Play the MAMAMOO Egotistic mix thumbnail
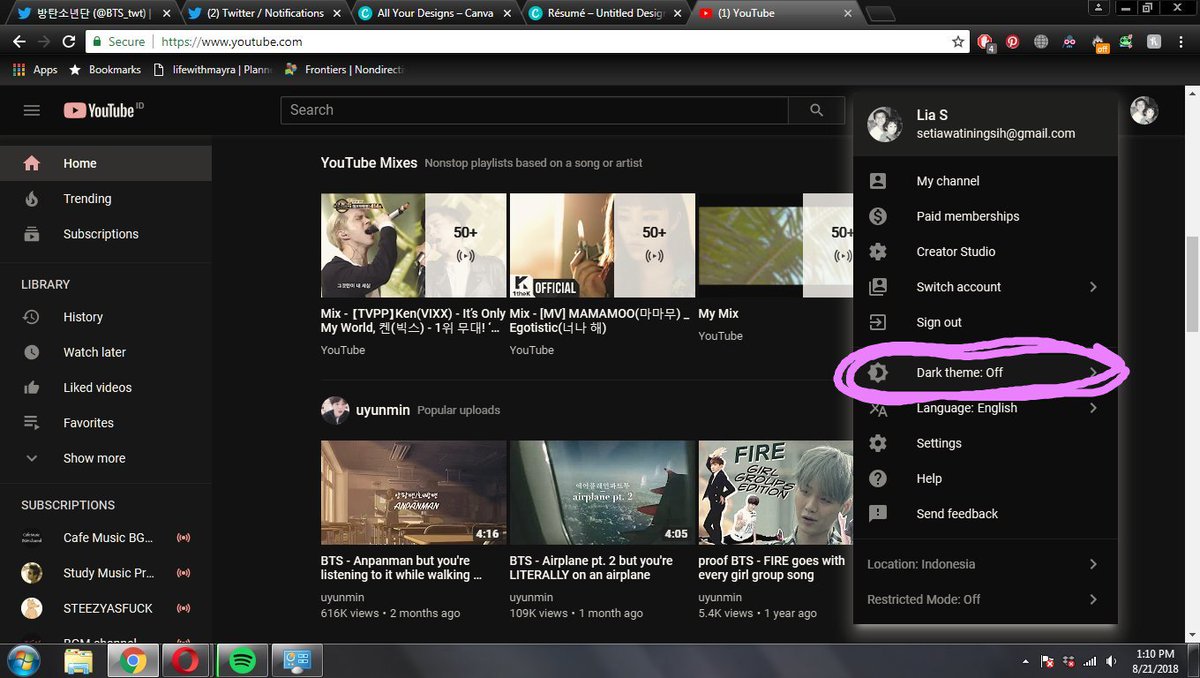Viewport: 1200px width, 678px height. [x=602, y=245]
